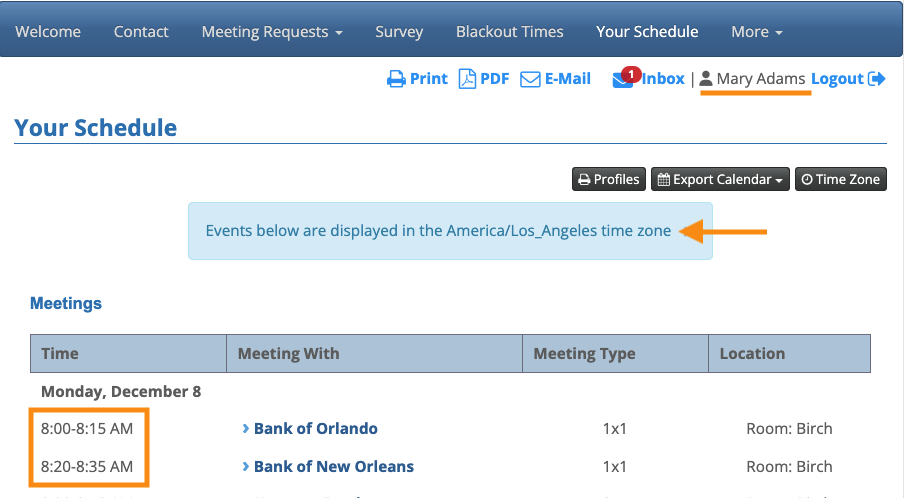Image resolution: width=904 pixels, height=498 pixels.
Task: Open the Inbox envelope icon with badge
Action: [623, 80]
